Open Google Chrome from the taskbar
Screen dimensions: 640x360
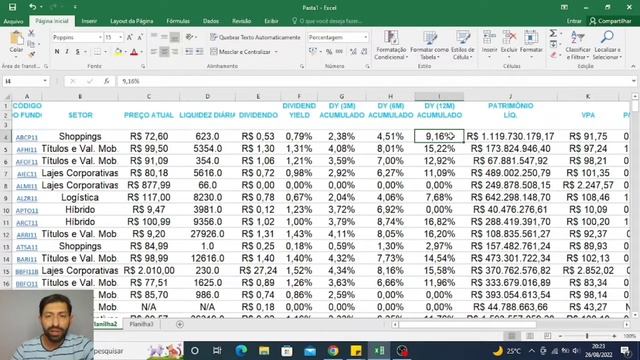point(333,351)
